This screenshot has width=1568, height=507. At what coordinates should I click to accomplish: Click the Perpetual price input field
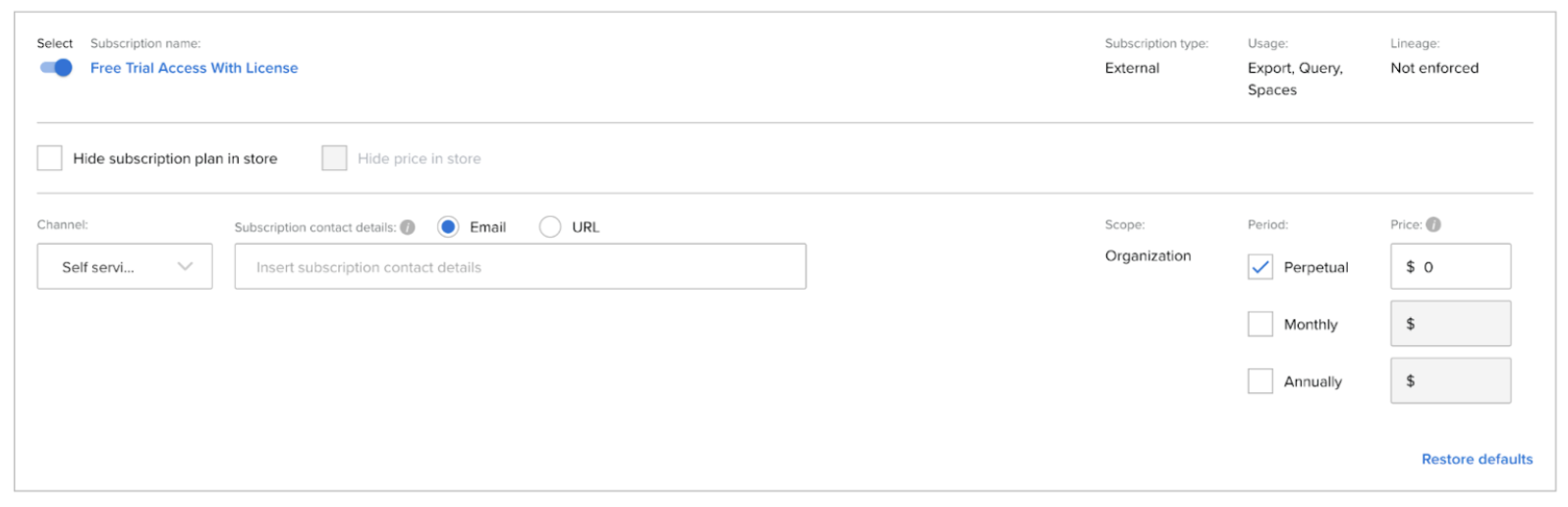tap(1450, 266)
